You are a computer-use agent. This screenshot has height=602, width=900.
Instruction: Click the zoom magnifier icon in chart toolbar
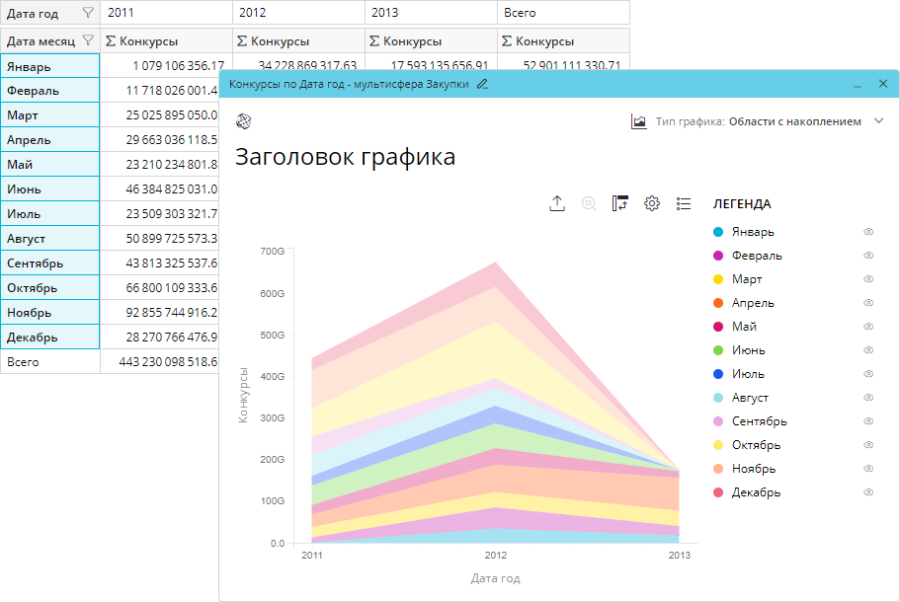(589, 203)
